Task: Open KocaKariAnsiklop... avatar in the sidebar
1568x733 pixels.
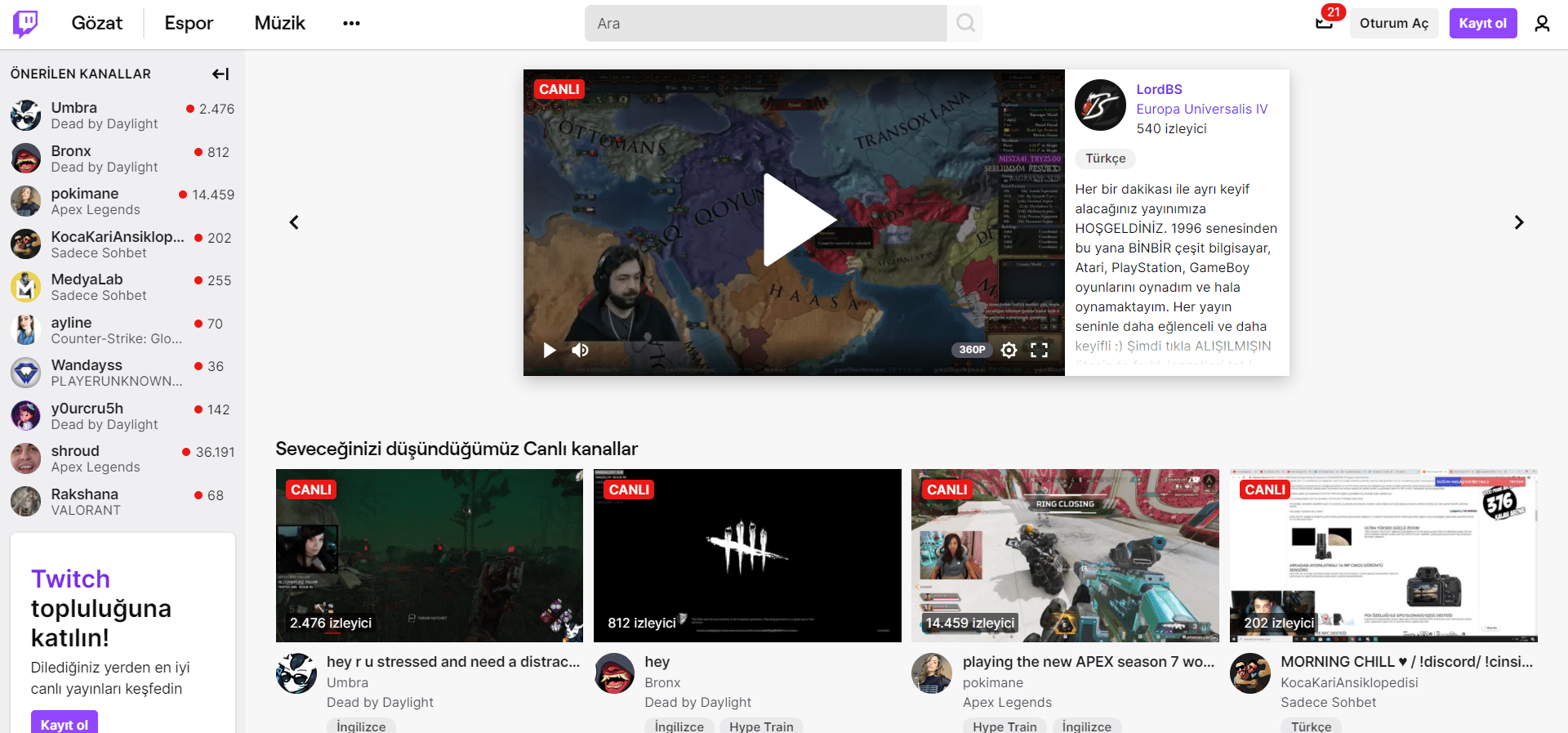Action: pyautogui.click(x=26, y=244)
